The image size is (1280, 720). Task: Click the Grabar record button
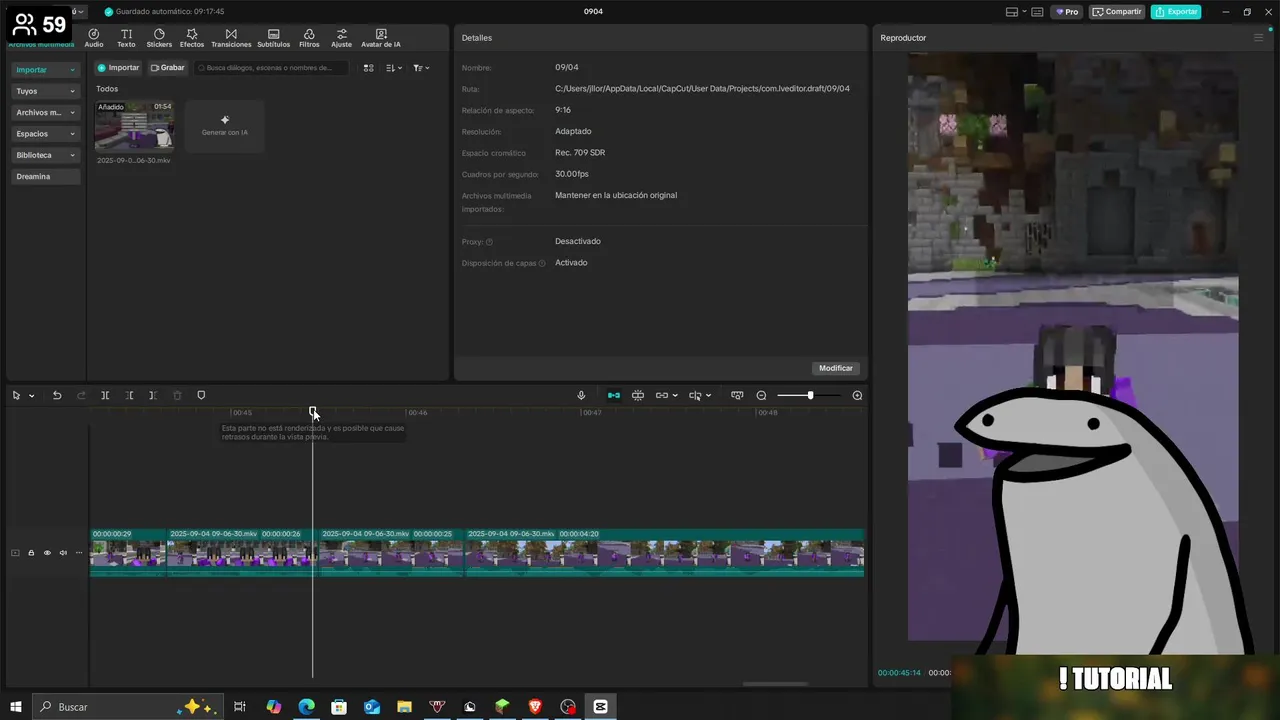(168, 68)
